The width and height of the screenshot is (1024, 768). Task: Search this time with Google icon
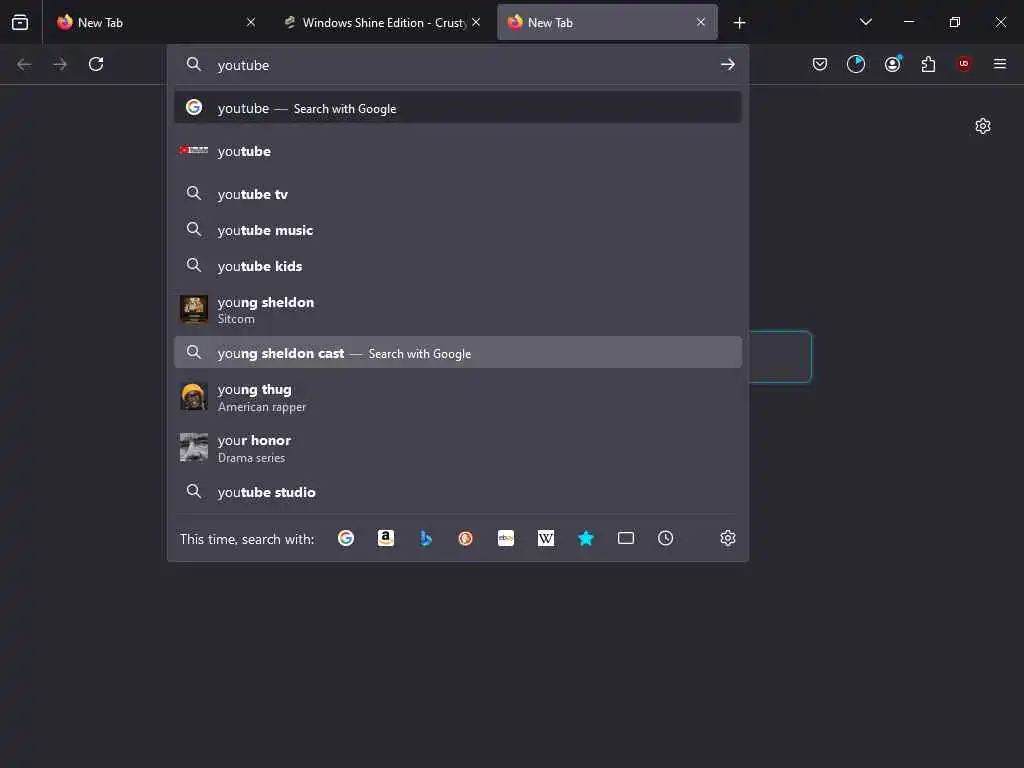coord(346,538)
